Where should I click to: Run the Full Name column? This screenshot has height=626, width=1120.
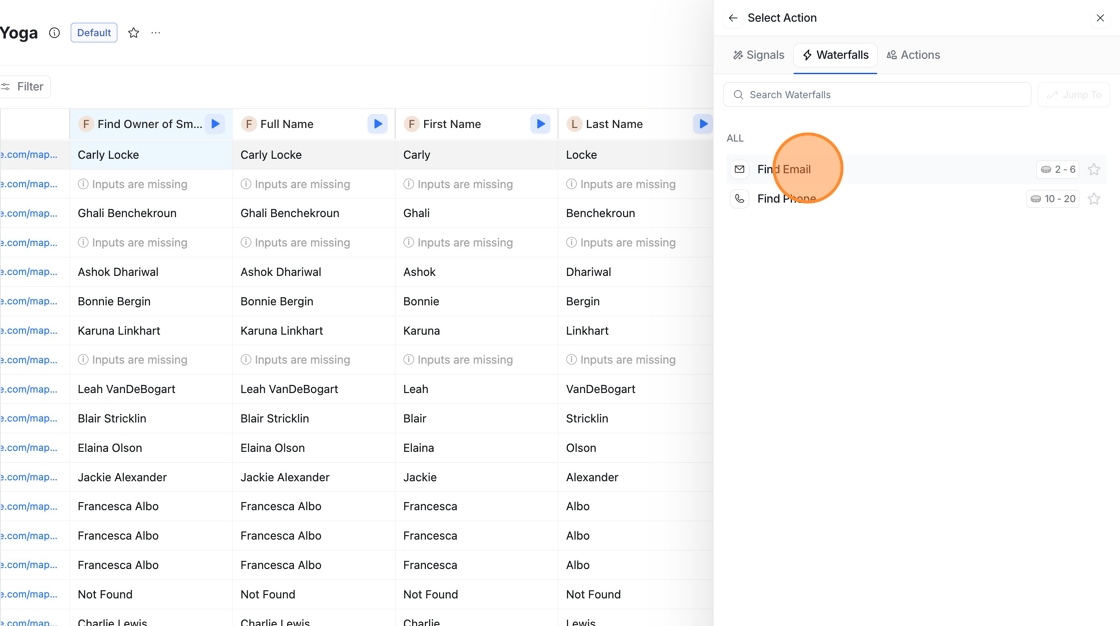tap(378, 124)
